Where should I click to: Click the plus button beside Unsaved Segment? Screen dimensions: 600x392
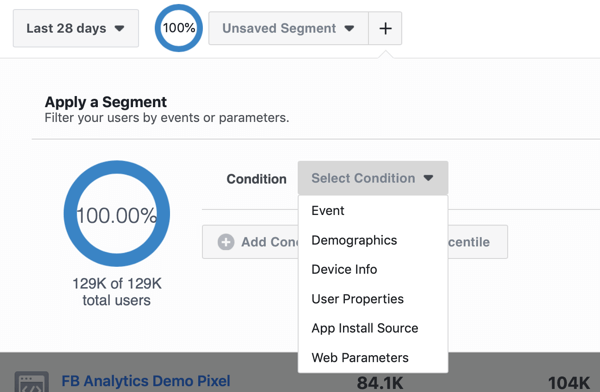point(385,28)
